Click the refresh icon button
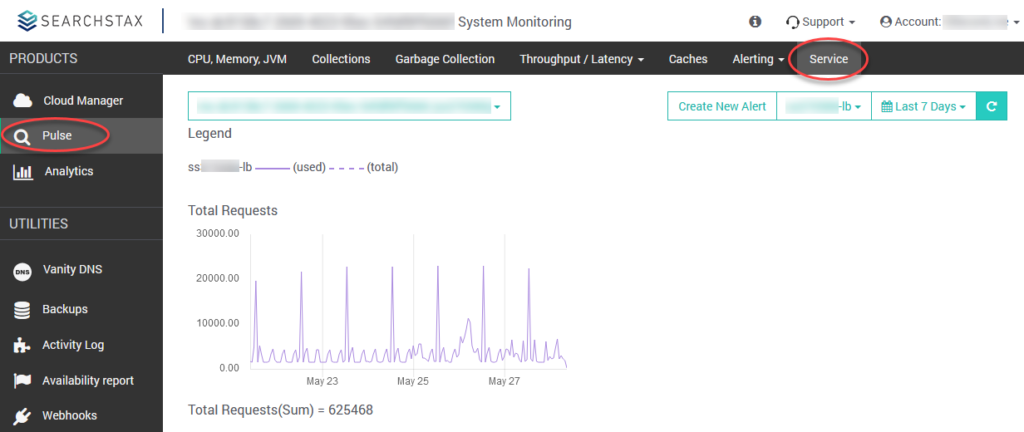This screenshot has height=432, width=1024. coord(991,106)
